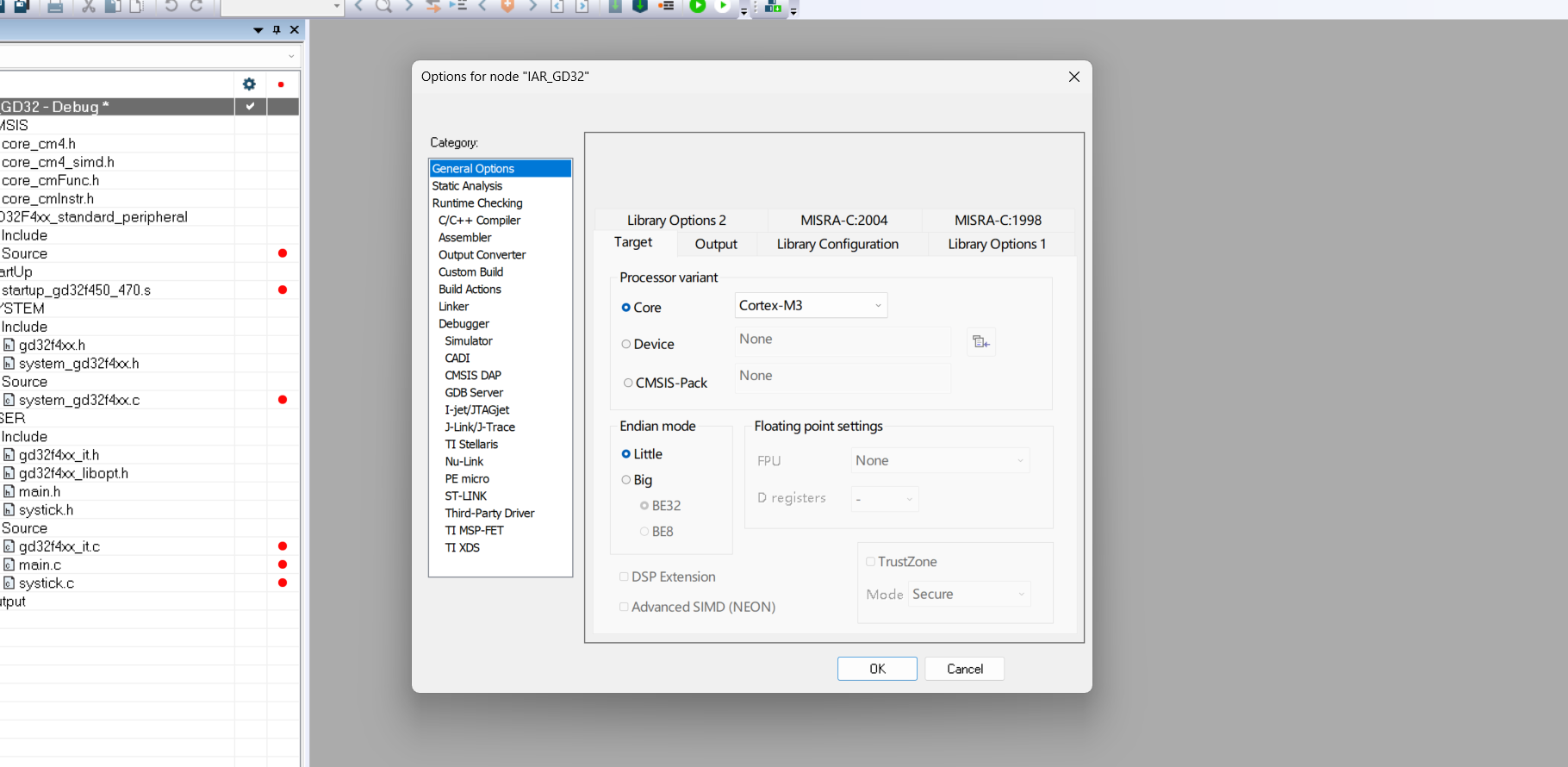Click the Redo arrow icon
This screenshot has height=767, width=1568.
pos(196,5)
